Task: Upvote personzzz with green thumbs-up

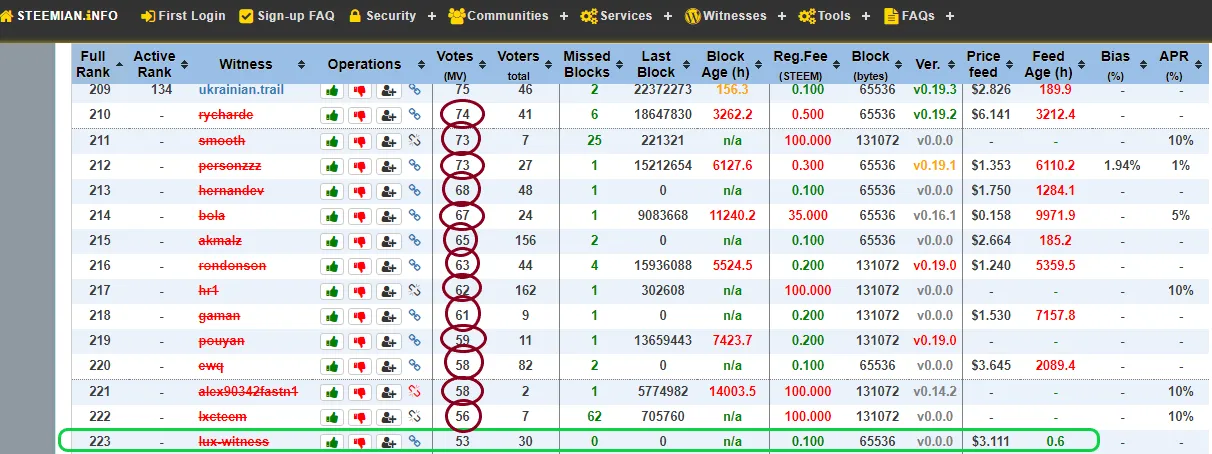Action: coord(330,165)
